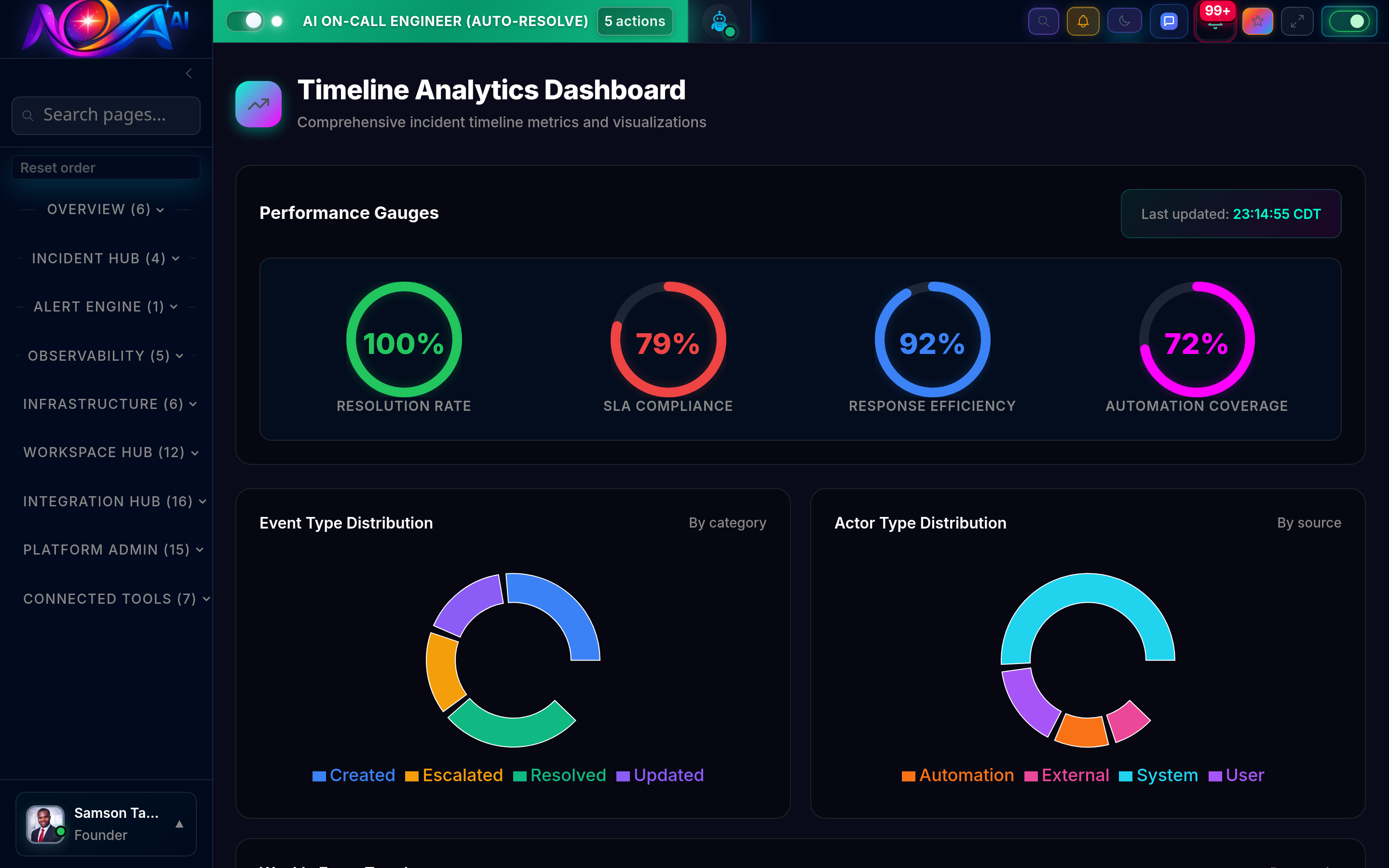Open the chat message icon

(x=1169, y=21)
